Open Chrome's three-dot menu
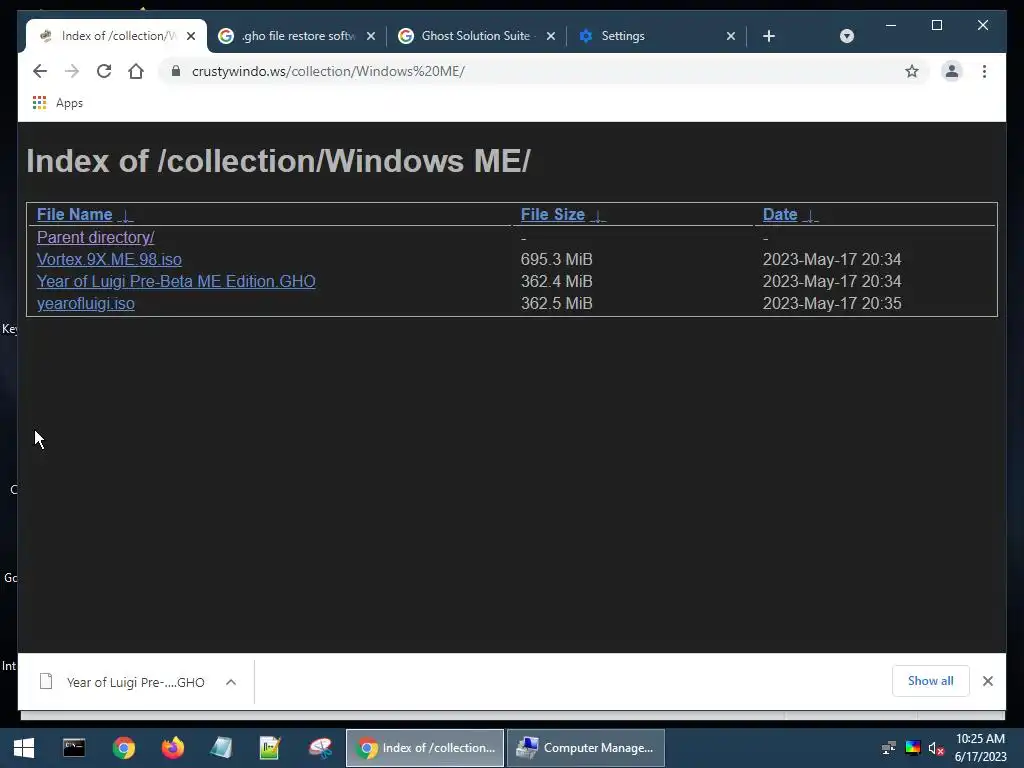 [984, 71]
